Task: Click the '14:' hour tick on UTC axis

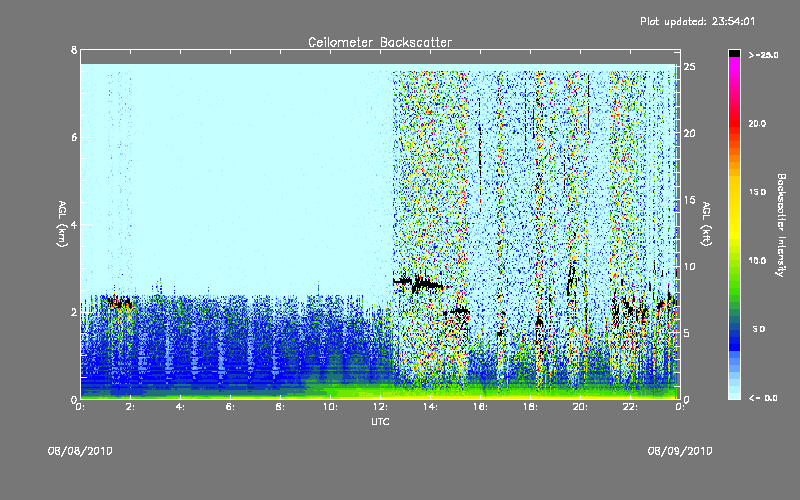Action: [430, 407]
